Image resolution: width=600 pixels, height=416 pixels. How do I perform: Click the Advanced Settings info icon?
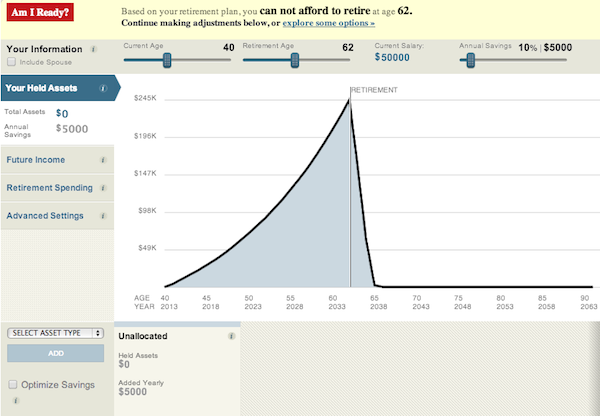tap(103, 216)
